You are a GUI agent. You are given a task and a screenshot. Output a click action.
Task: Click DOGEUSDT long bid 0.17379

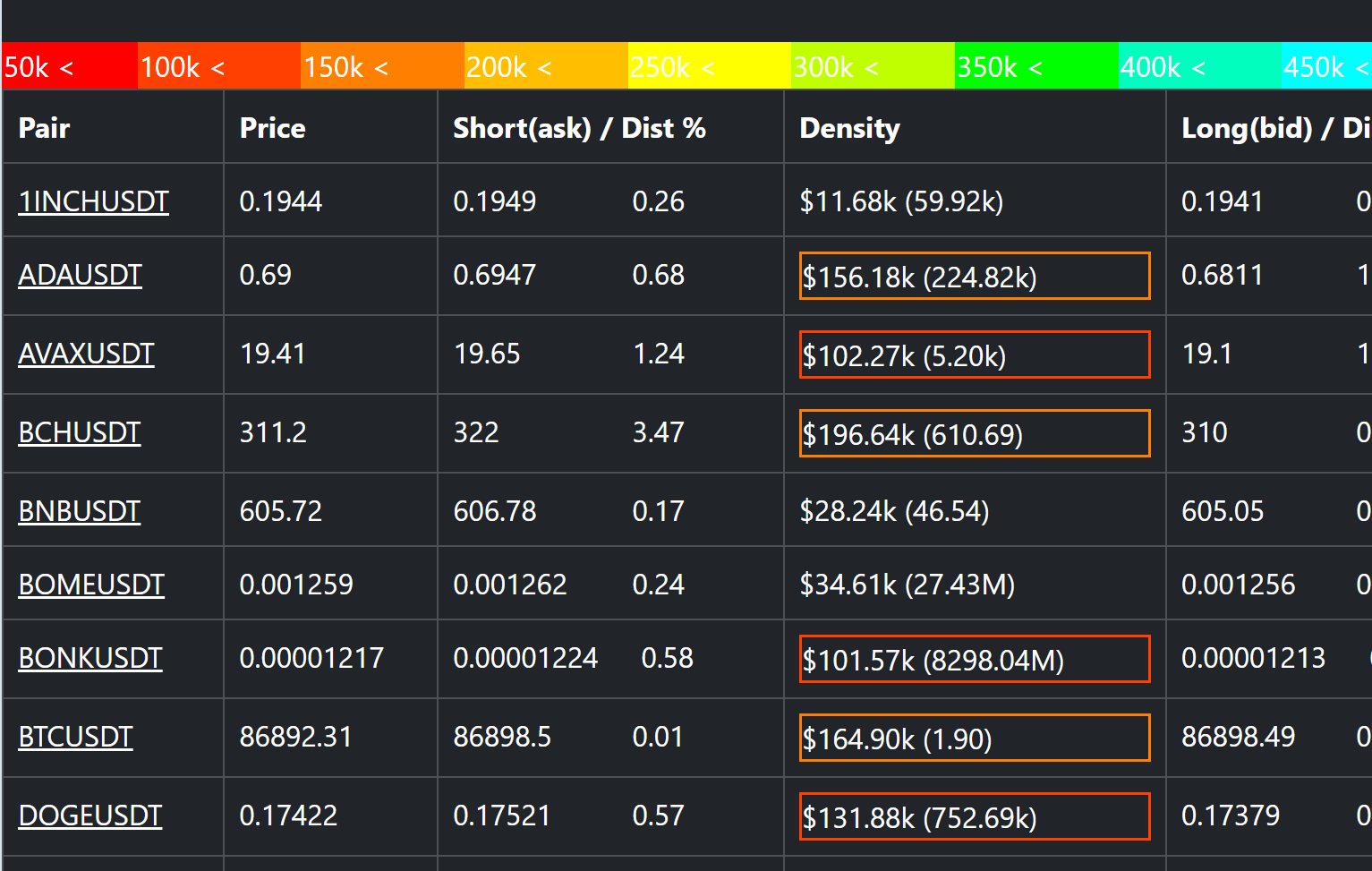click(1231, 815)
